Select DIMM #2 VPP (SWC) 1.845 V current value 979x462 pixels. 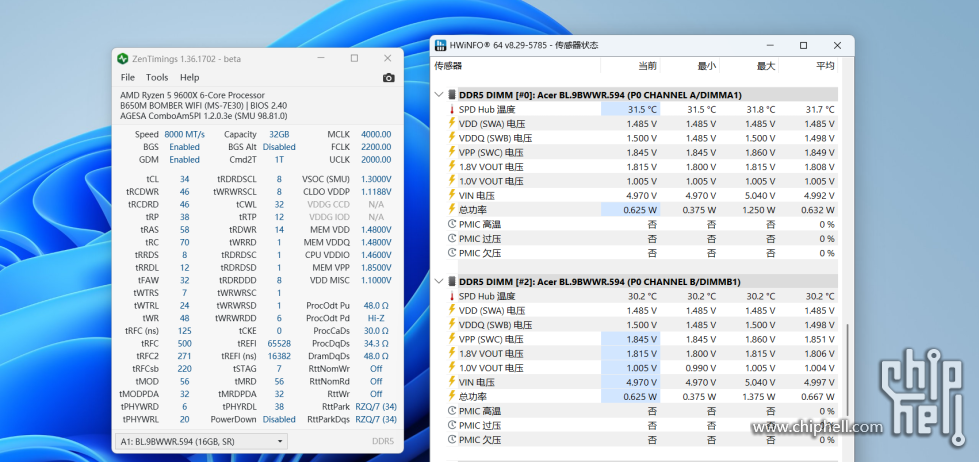pyautogui.click(x=630, y=339)
